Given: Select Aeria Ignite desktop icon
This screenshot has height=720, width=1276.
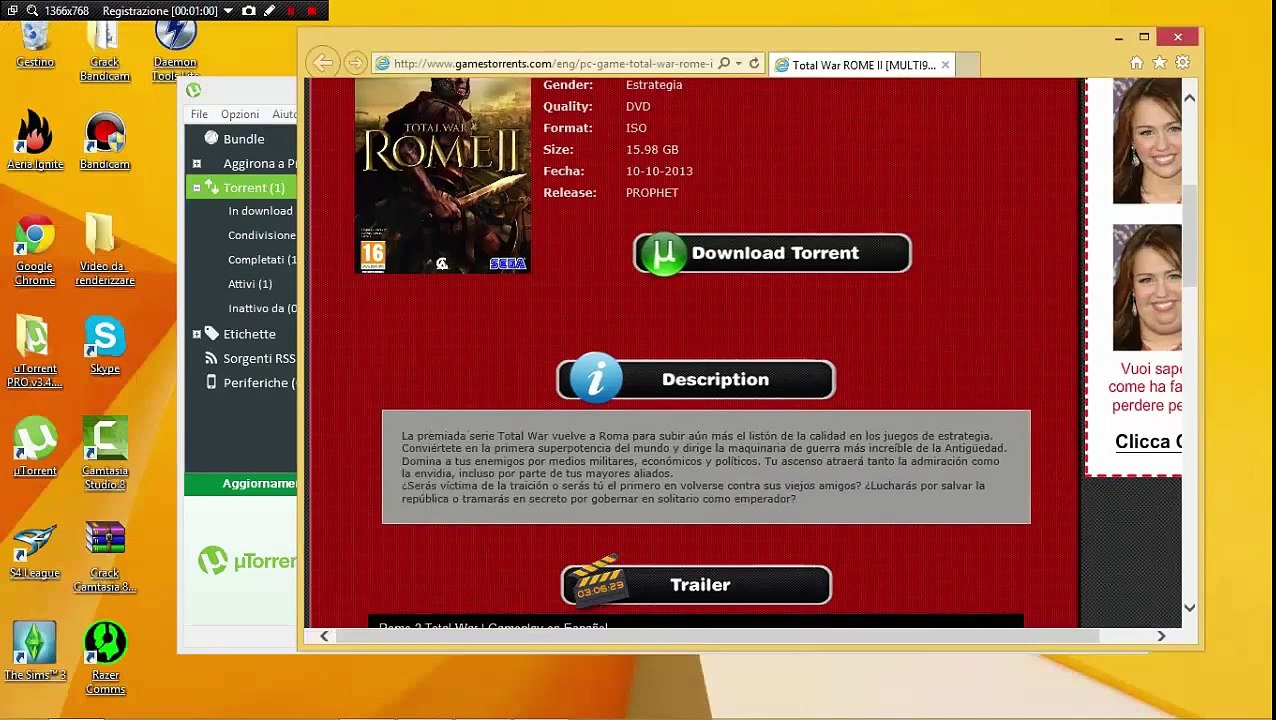Looking at the screenshot, I should tap(35, 141).
